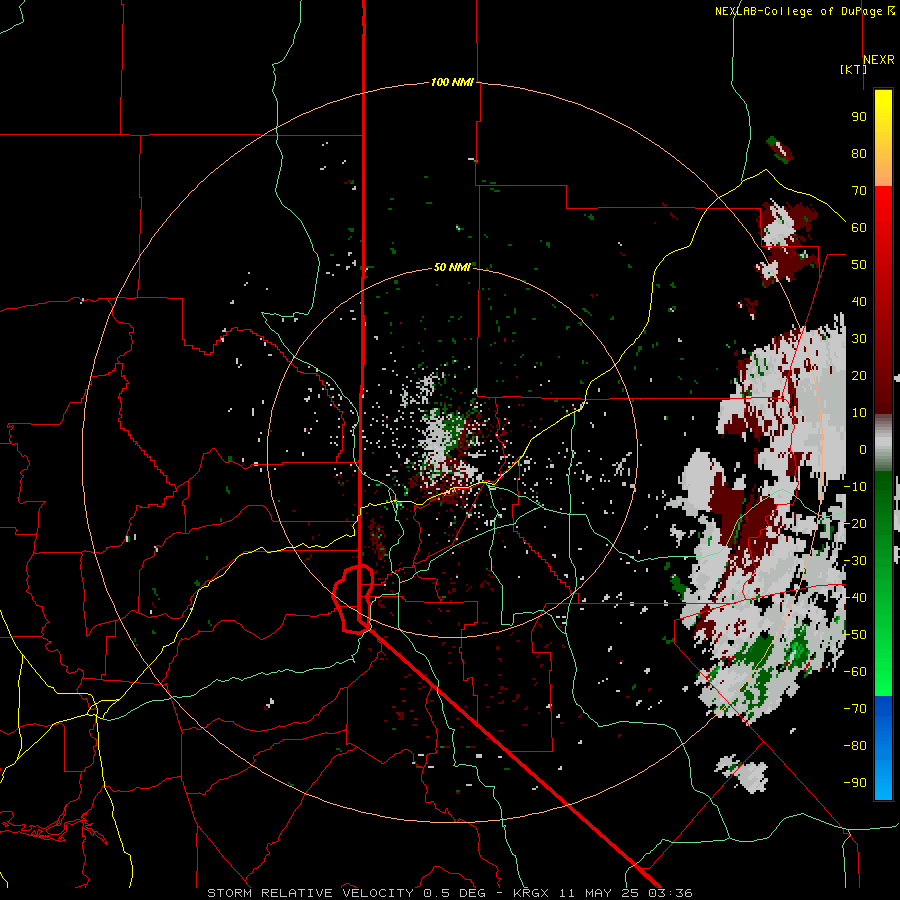Click the -30 value on the velocity scale
This screenshot has height=900, width=900.
click(x=855, y=561)
